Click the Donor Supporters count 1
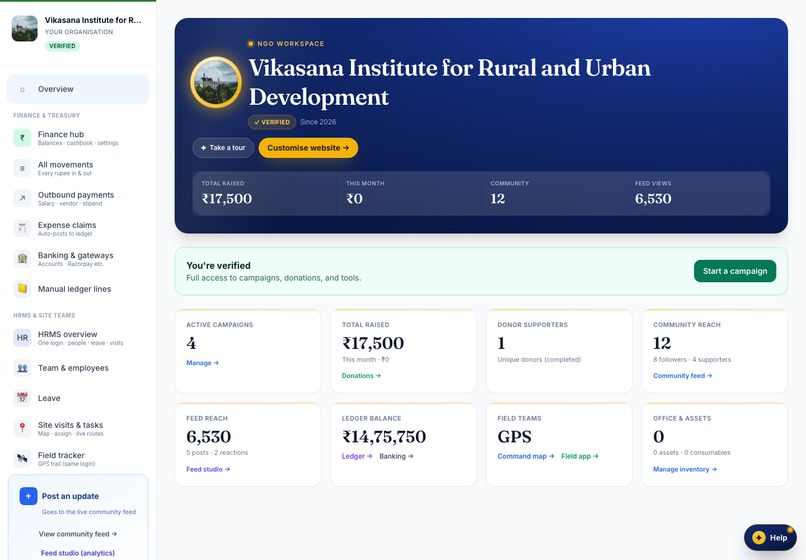Image resolution: width=806 pixels, height=560 pixels. click(x=501, y=343)
